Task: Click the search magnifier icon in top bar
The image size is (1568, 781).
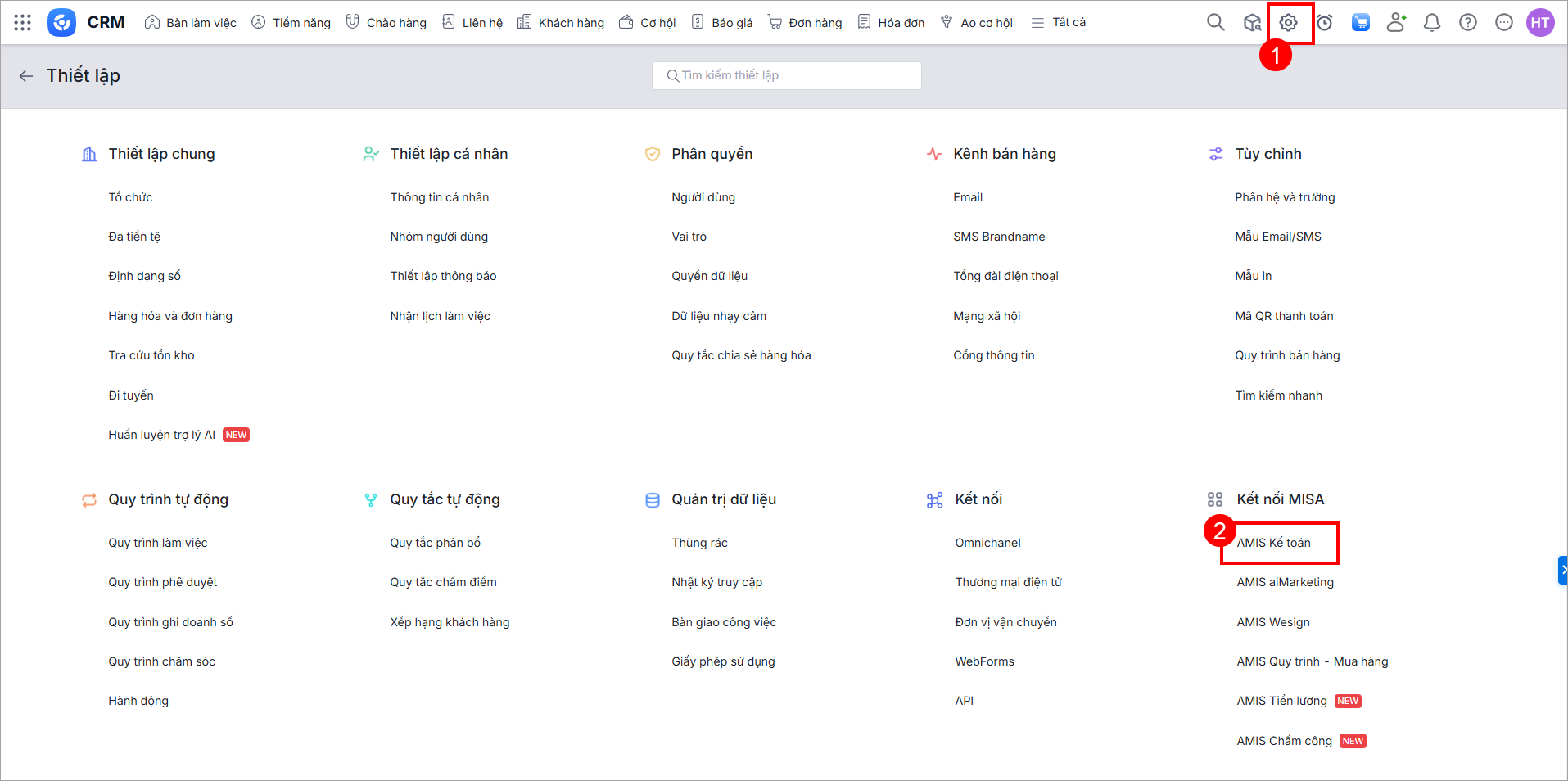Action: (1215, 23)
